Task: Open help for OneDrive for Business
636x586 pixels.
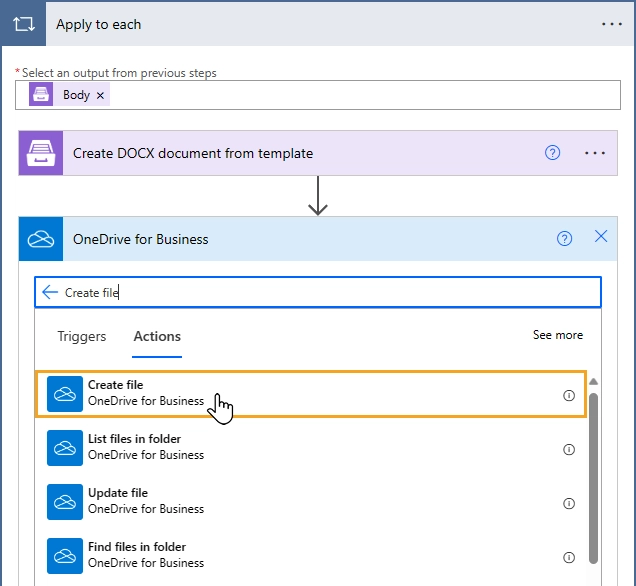Action: (564, 238)
